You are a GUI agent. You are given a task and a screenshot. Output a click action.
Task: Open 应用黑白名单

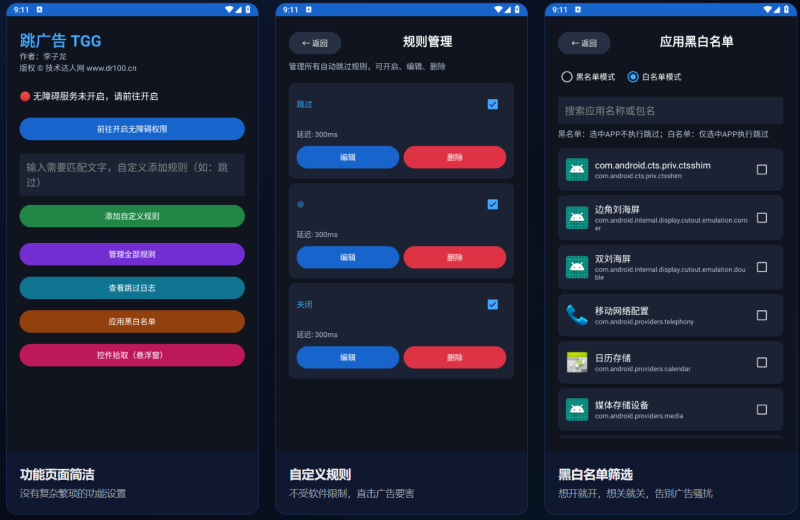click(132, 321)
